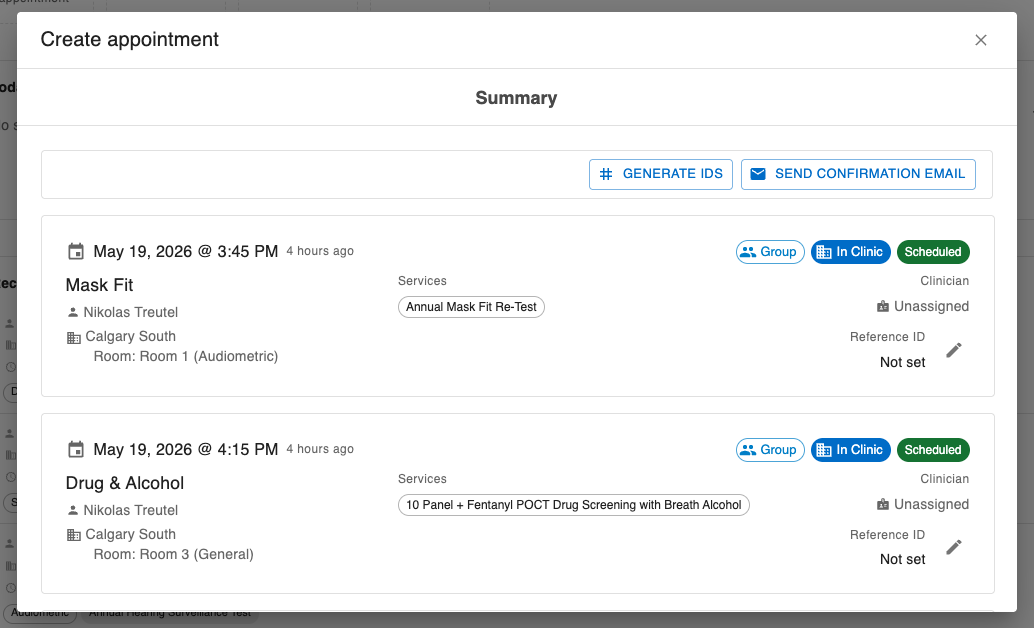Click Not set reference value in Drug & Alcohol card

(903, 559)
